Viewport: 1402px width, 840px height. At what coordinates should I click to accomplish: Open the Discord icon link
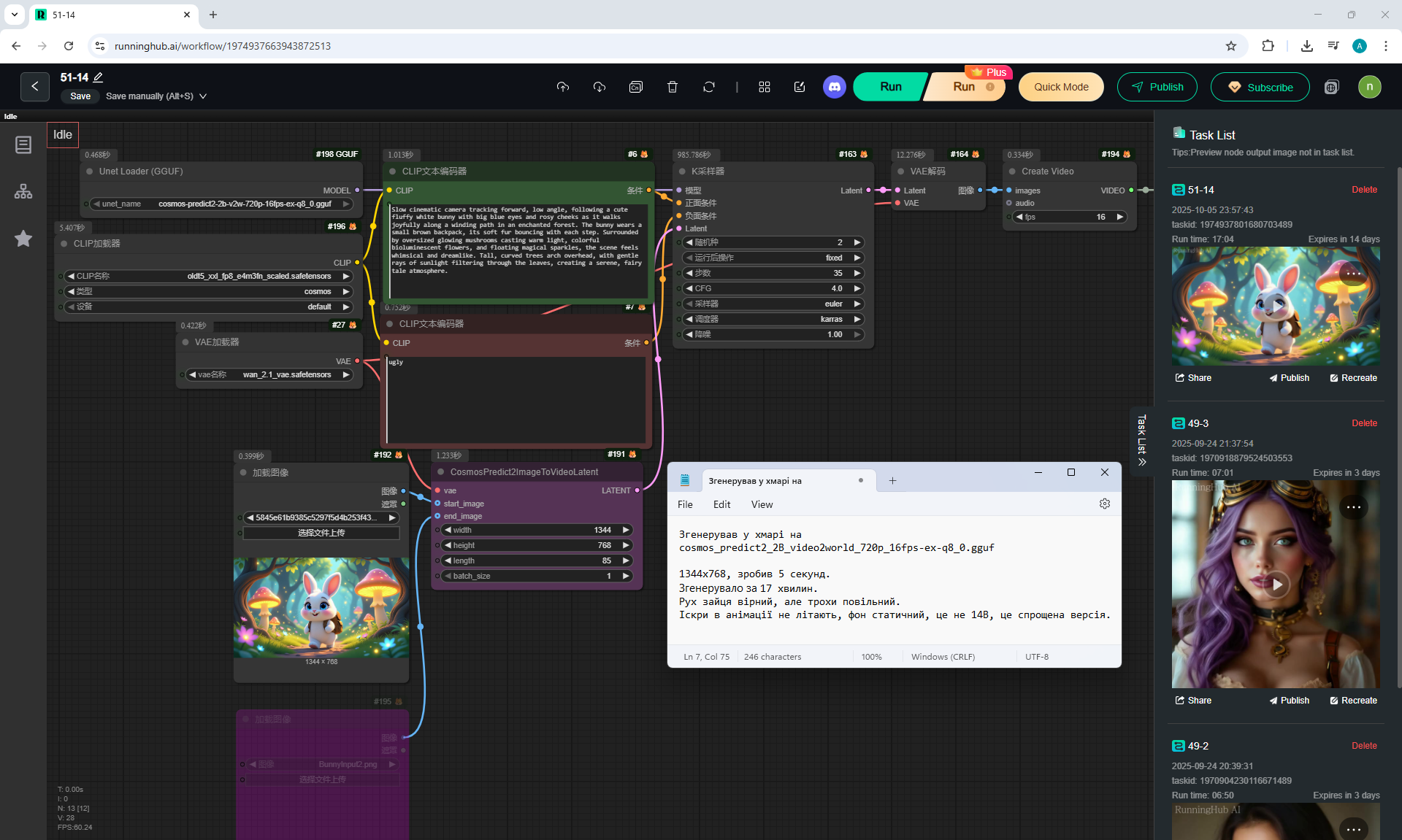[834, 87]
